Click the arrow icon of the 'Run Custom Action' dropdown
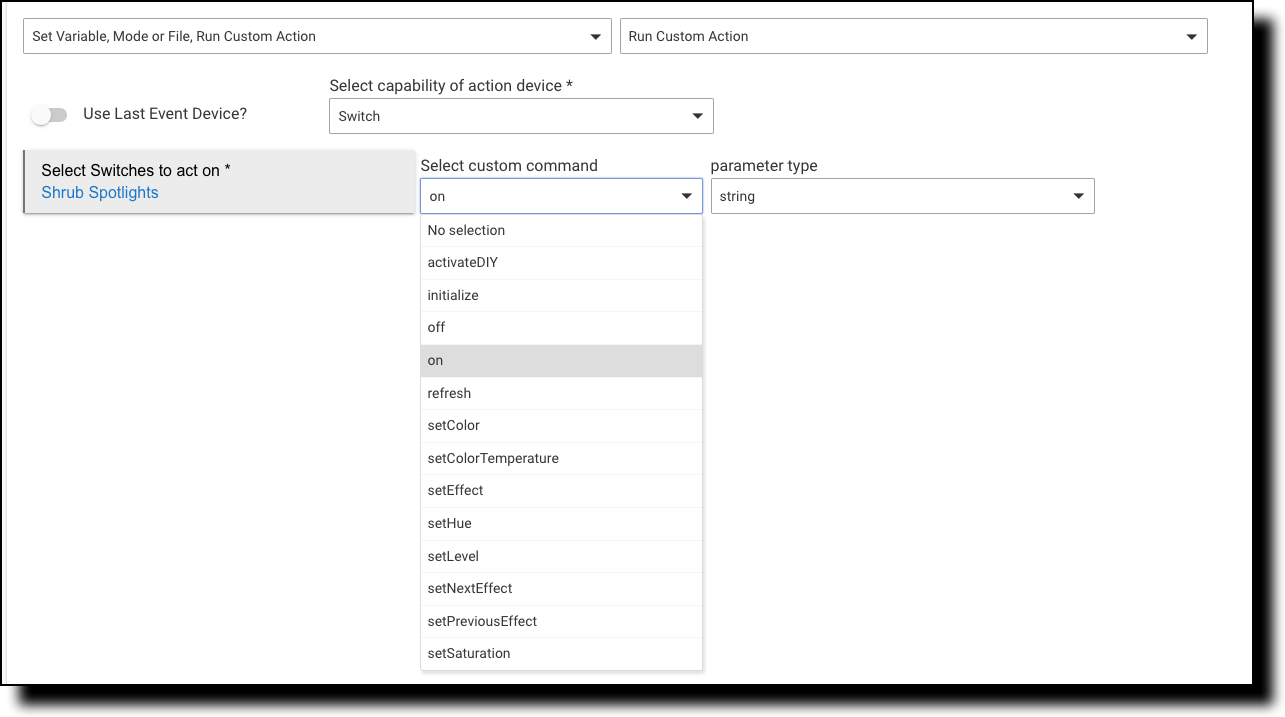1285x717 pixels. (1191, 37)
